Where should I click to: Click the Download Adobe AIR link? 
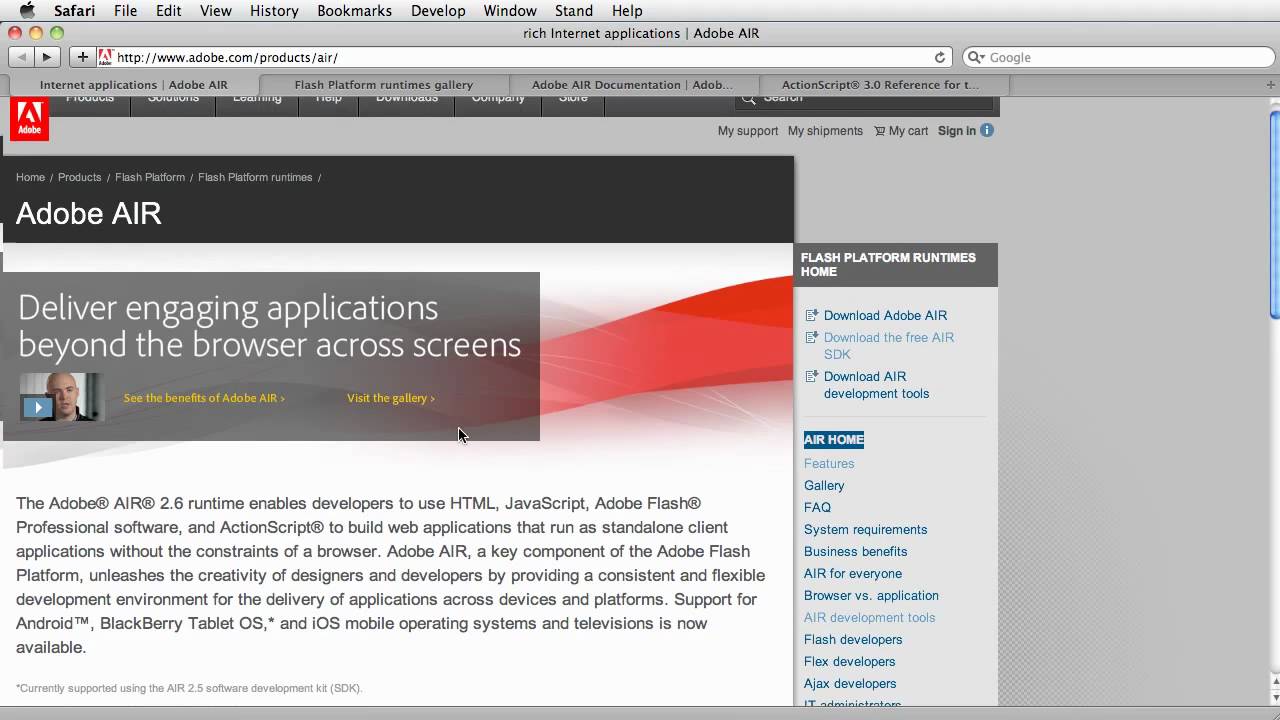point(885,316)
